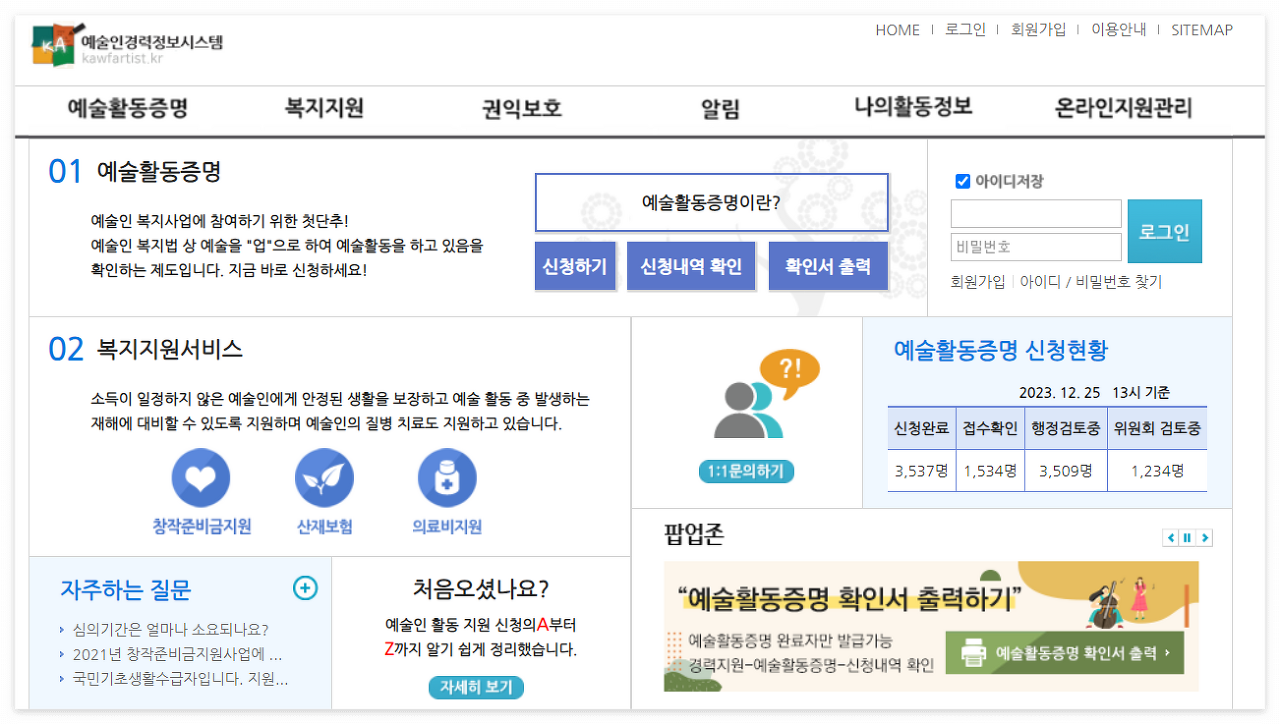Viewport: 1280px width, 724px height.
Task: Click the popup zone banner image
Action: coord(931,626)
